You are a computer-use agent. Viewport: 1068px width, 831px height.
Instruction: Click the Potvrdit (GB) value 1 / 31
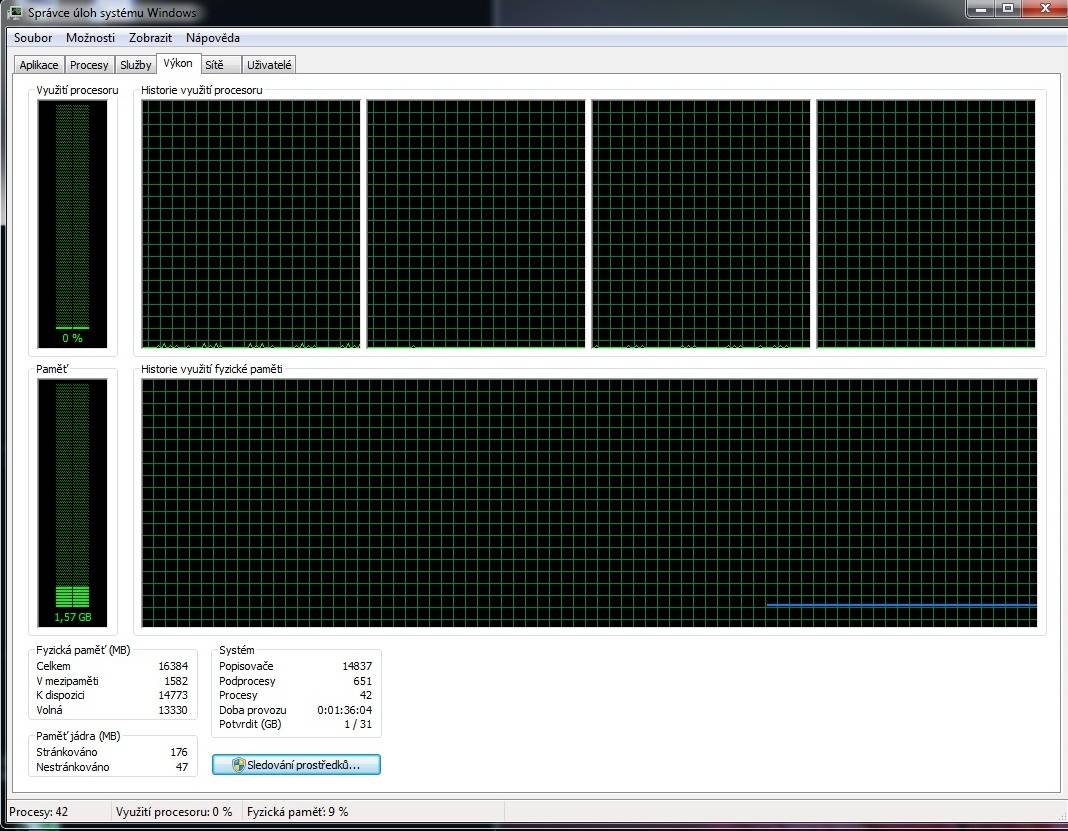click(x=358, y=725)
